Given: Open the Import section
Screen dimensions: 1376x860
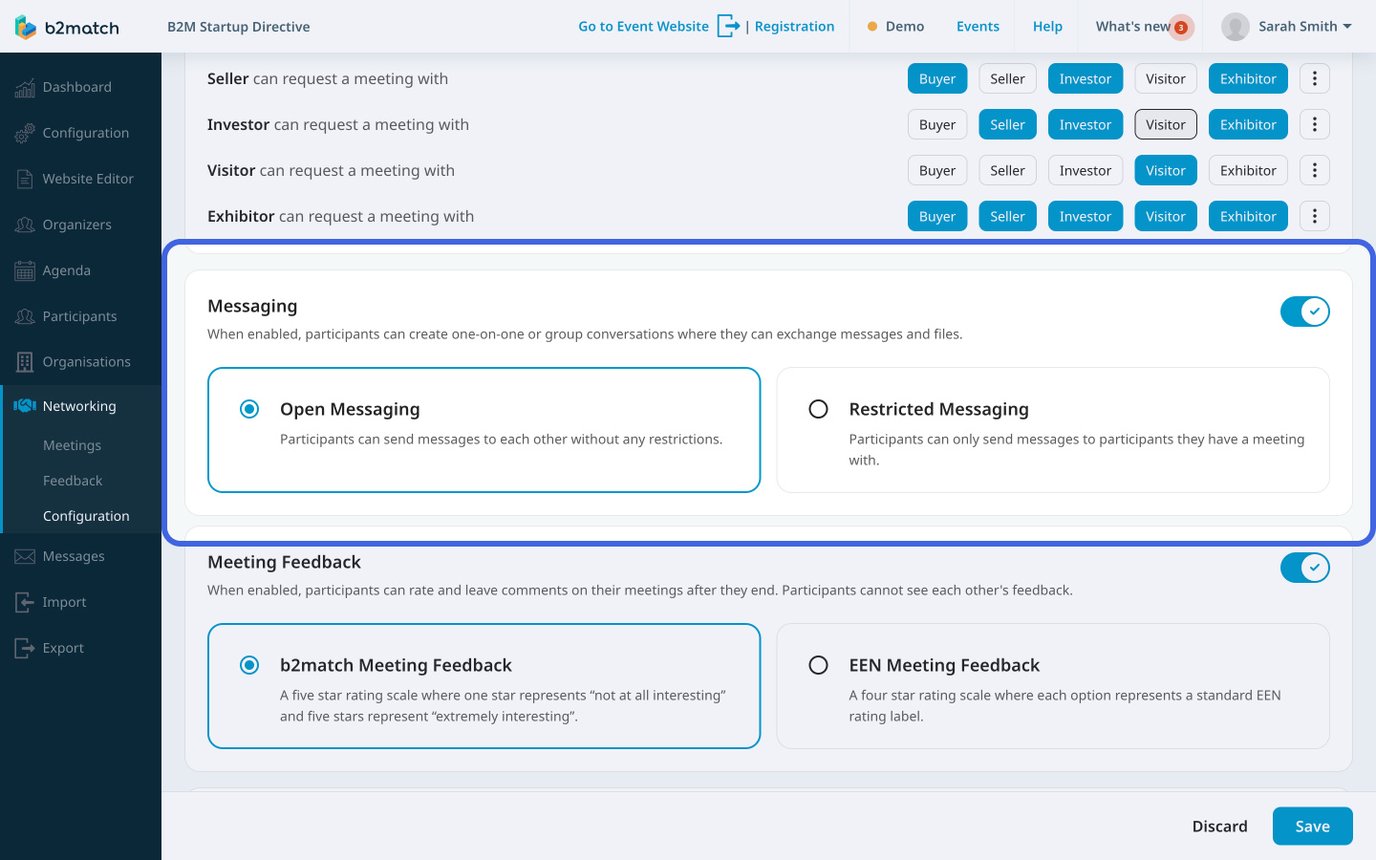Looking at the screenshot, I should [x=64, y=601].
